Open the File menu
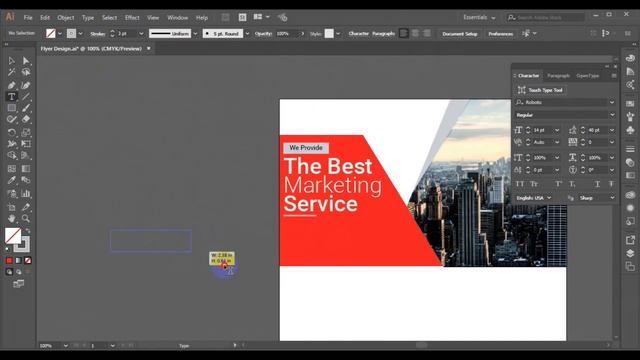 (x=28, y=18)
